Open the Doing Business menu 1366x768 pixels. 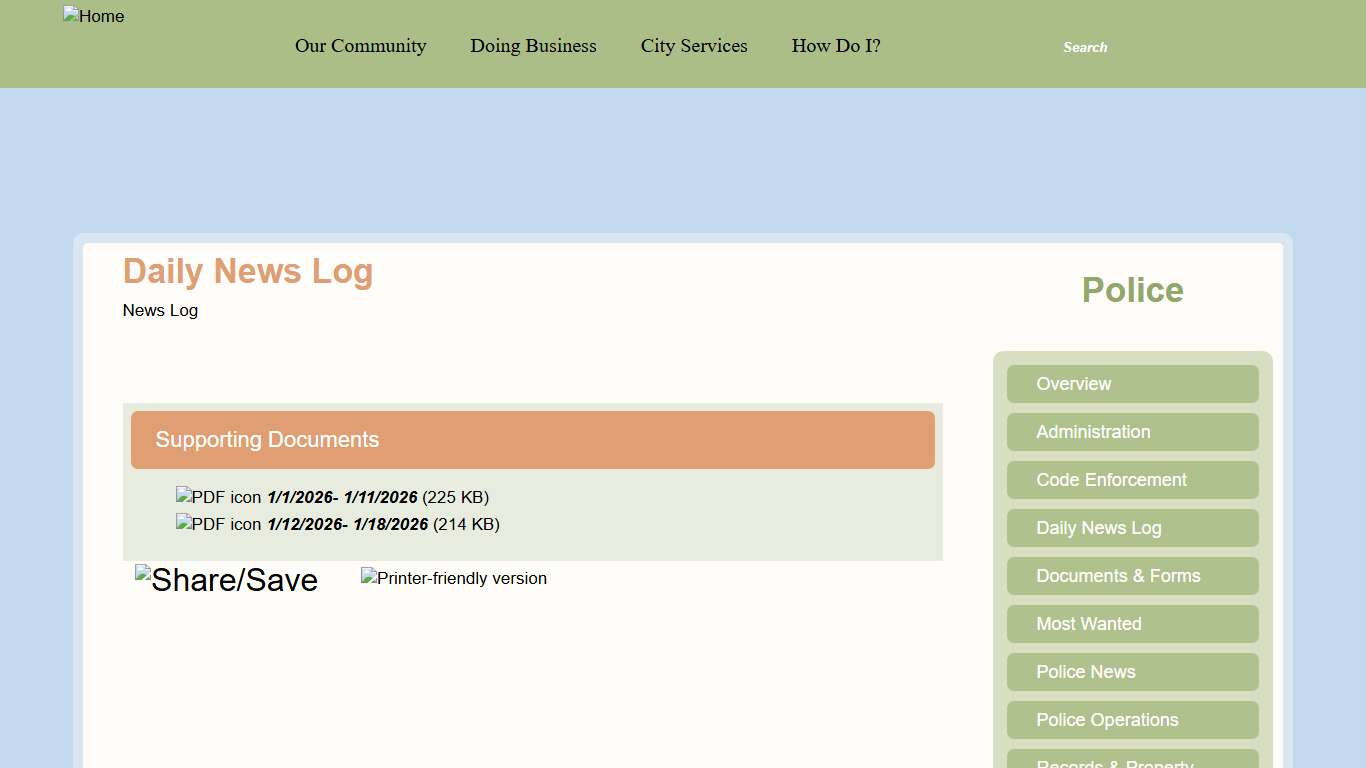click(x=533, y=46)
